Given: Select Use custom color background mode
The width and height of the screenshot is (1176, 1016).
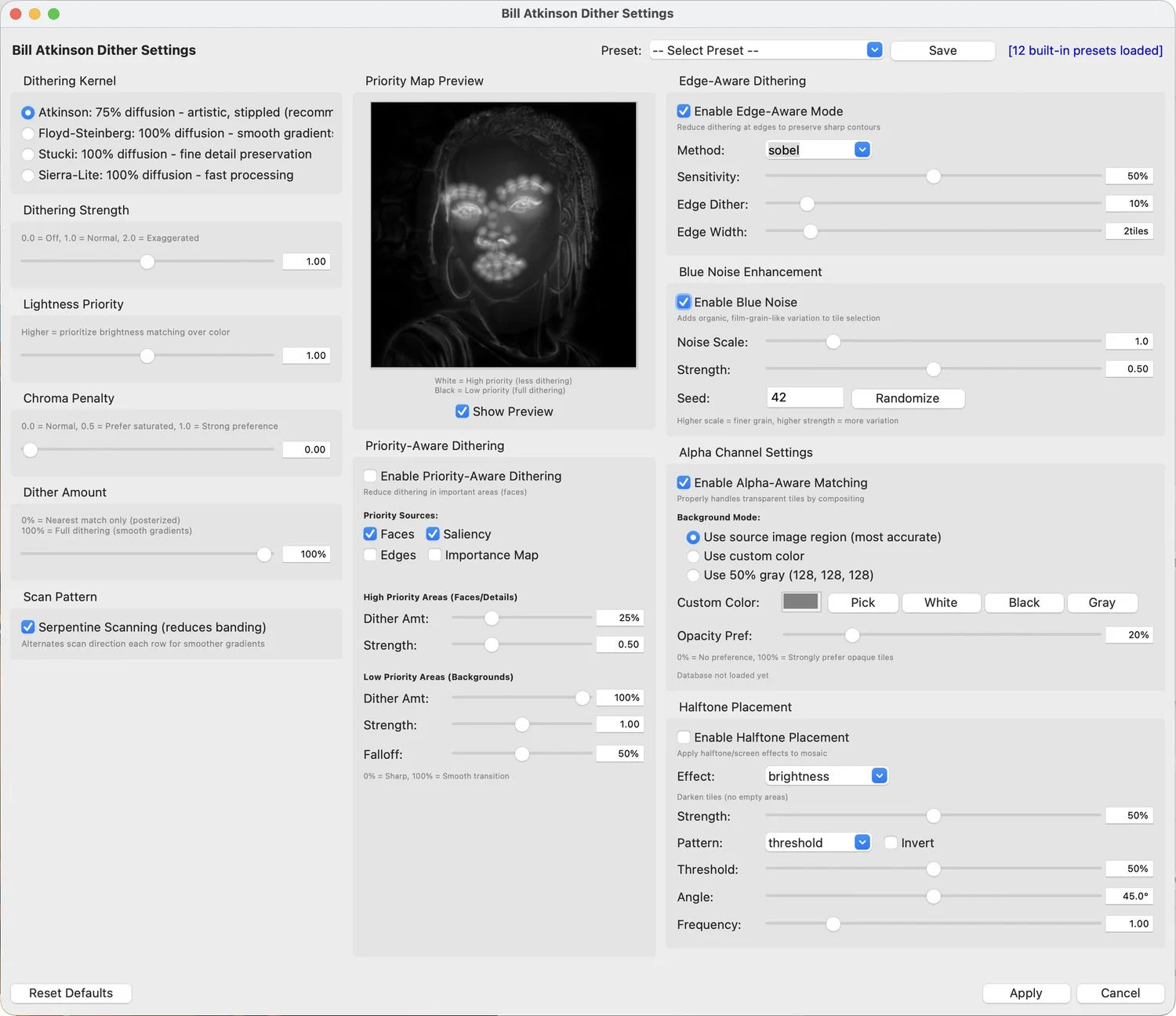Looking at the screenshot, I should pyautogui.click(x=693, y=557).
